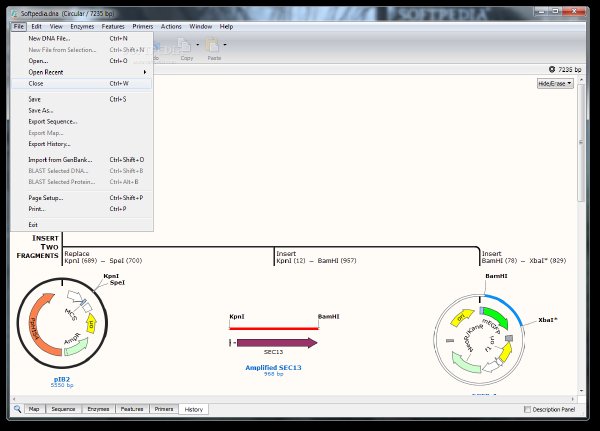600x431 pixels.
Task: Select Close in the File menu
Action: click(x=82, y=83)
